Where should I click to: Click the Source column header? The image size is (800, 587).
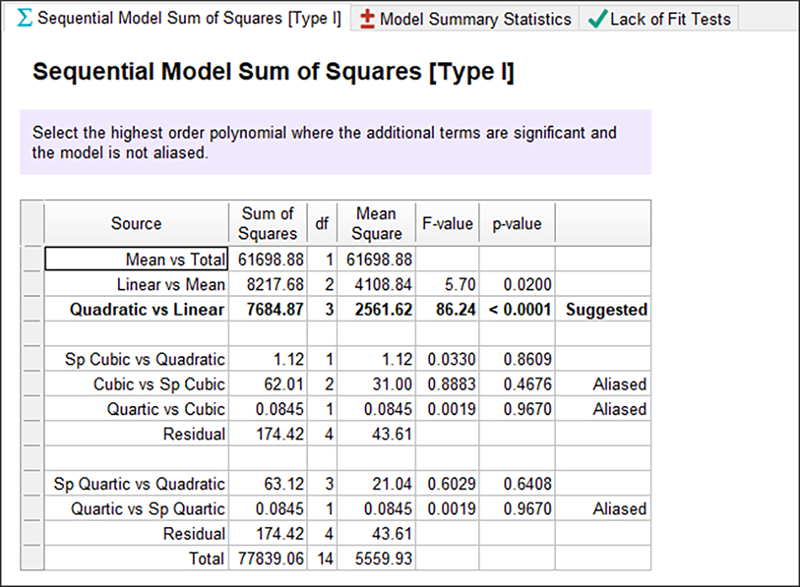tap(136, 224)
